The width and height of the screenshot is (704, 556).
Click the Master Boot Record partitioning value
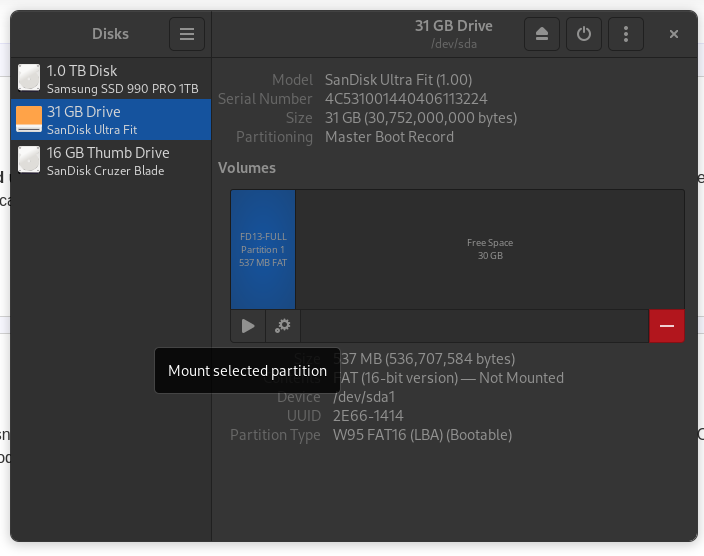pos(389,137)
